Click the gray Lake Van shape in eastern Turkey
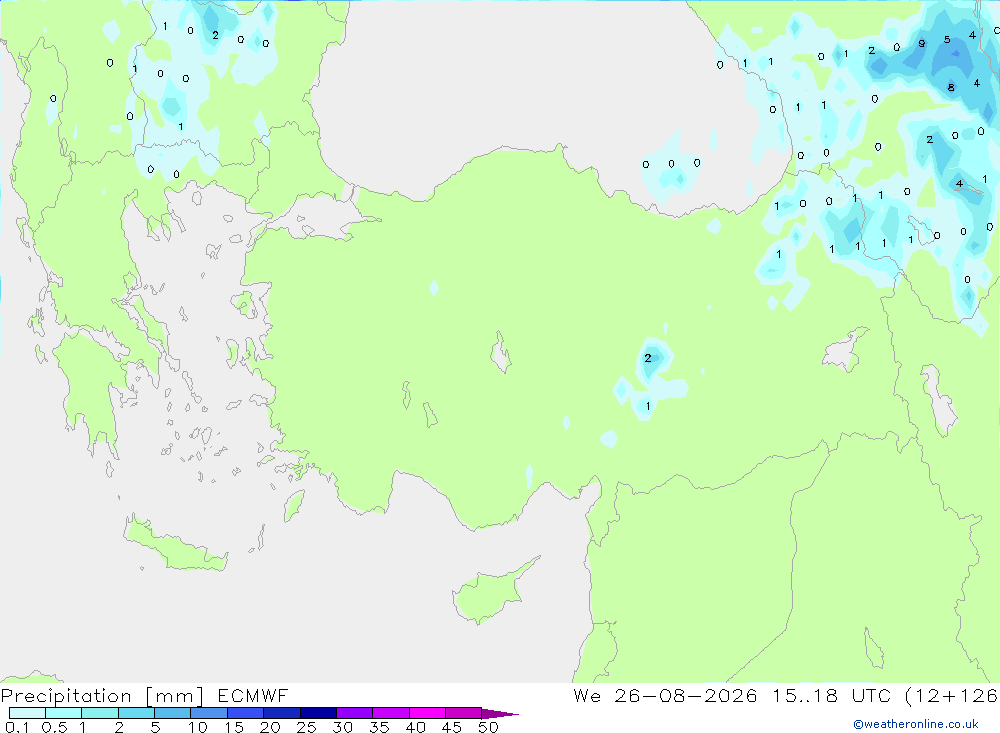The width and height of the screenshot is (1000, 733). [847, 351]
